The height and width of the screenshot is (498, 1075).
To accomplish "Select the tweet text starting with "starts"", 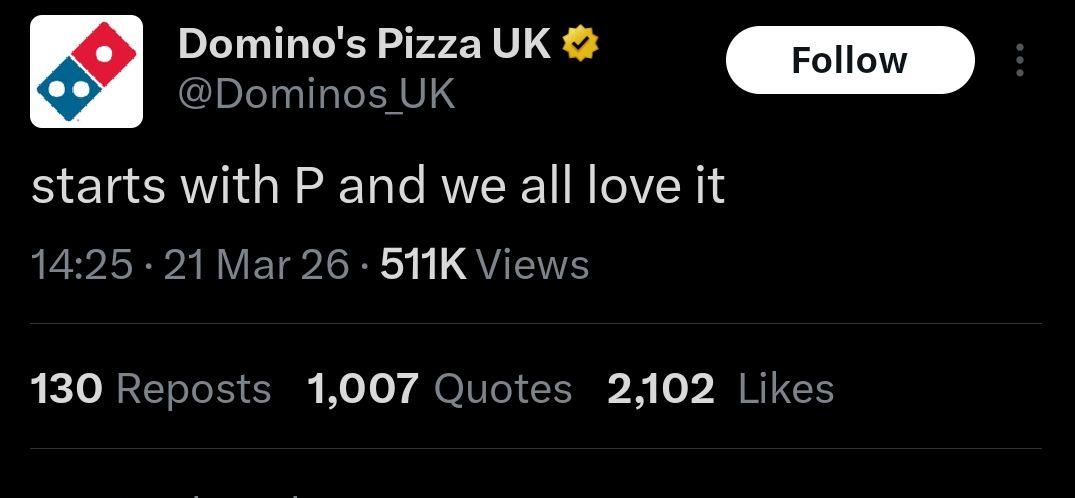I will (378, 187).
